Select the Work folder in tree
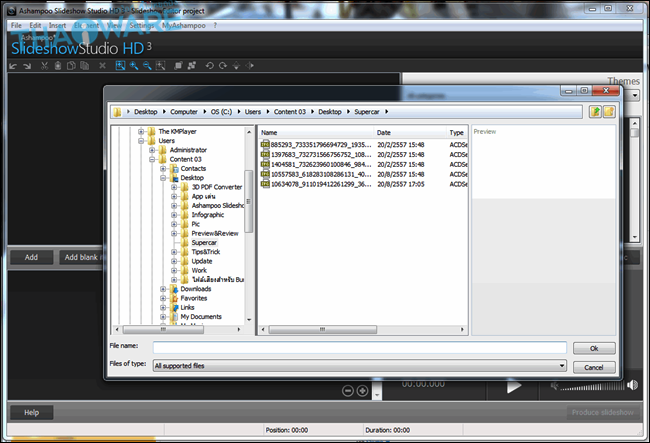The width and height of the screenshot is (650, 443). click(x=199, y=271)
